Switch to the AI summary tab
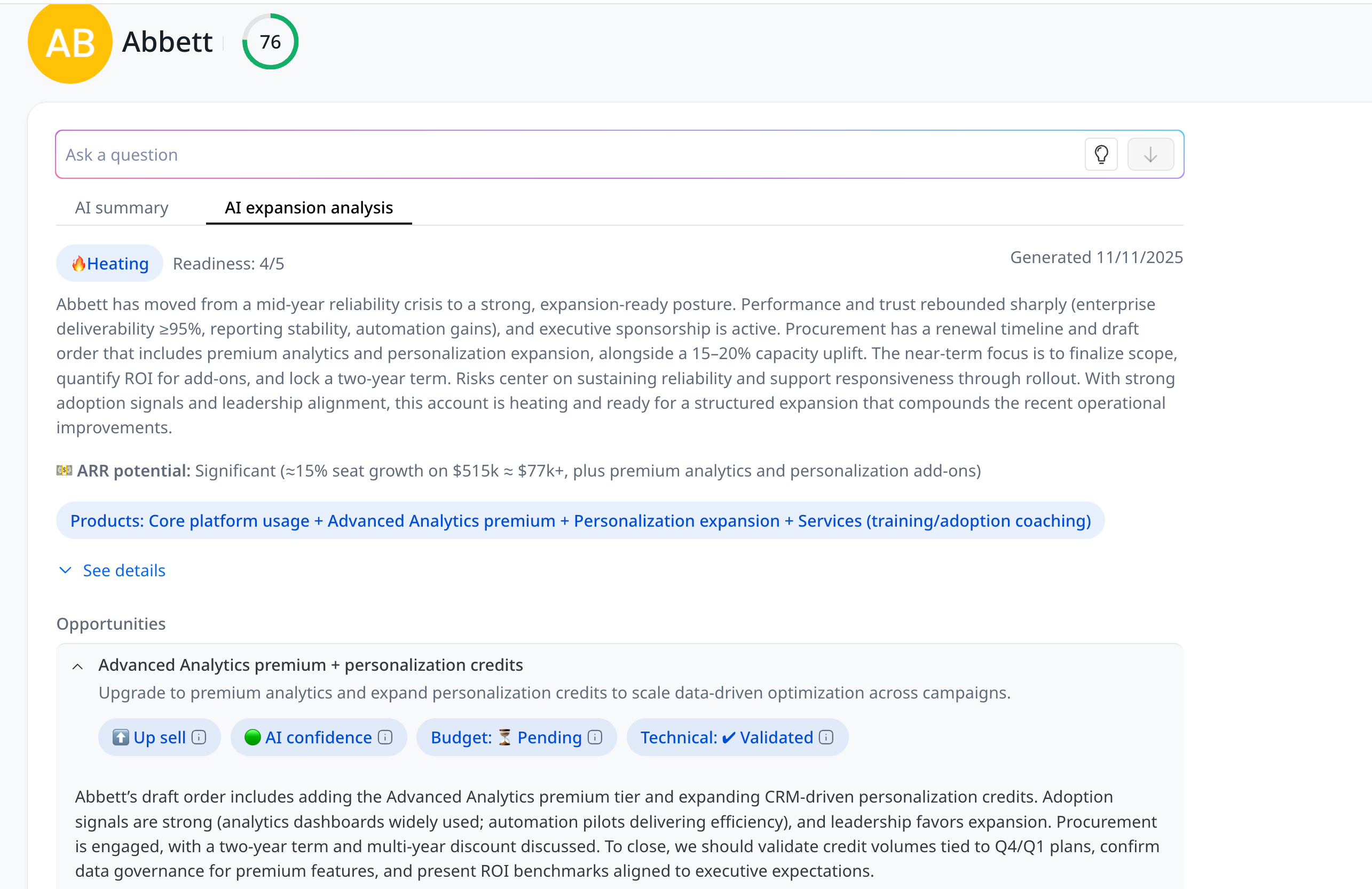Viewport: 1372px width, 889px height. pos(122,208)
